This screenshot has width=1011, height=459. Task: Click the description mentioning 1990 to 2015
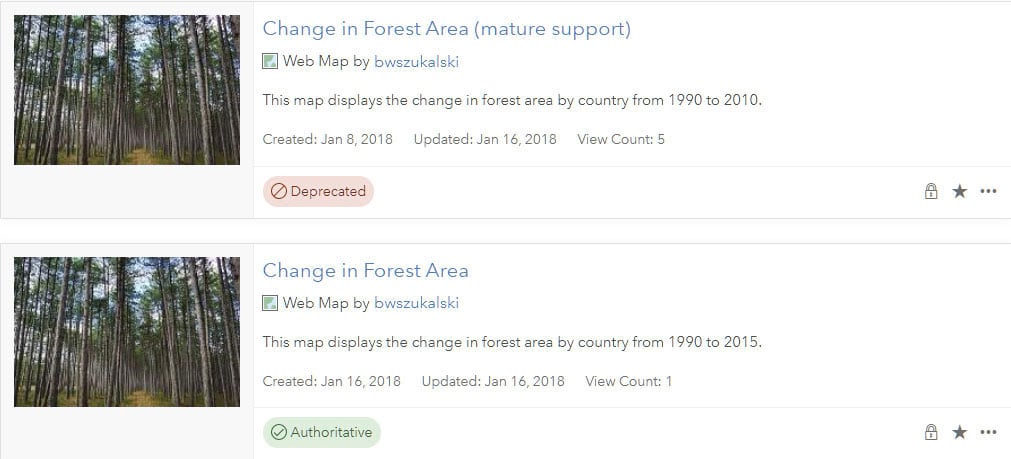512,342
